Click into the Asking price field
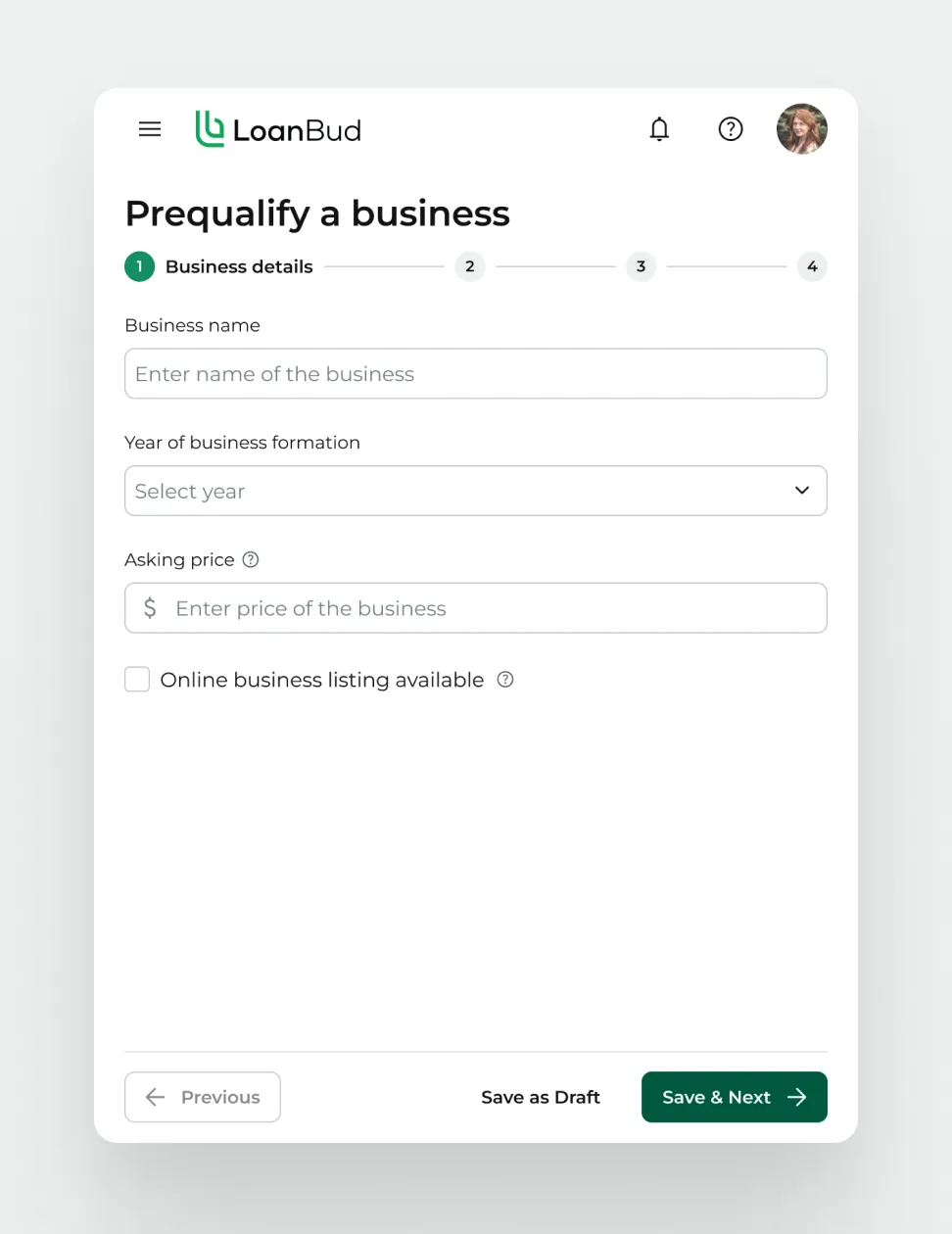 click(x=495, y=608)
